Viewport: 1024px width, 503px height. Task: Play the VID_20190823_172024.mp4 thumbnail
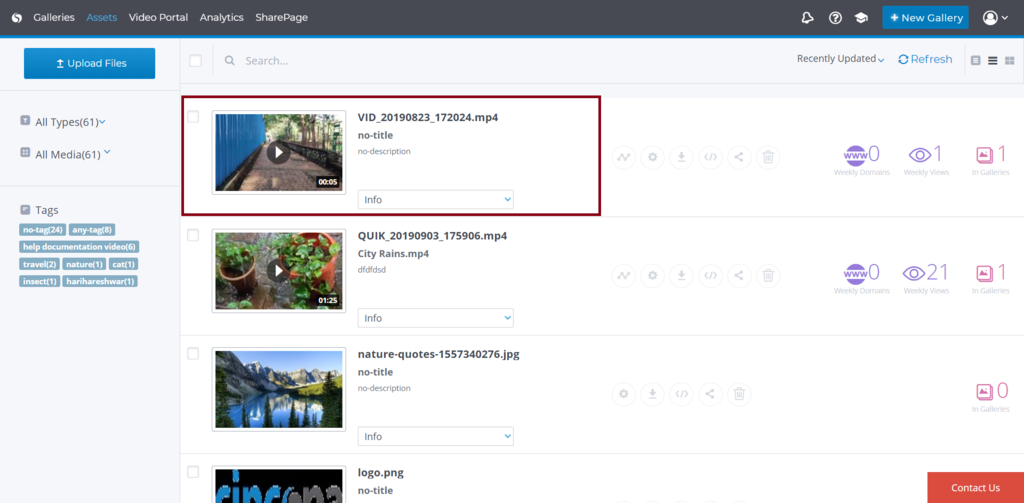tap(279, 152)
